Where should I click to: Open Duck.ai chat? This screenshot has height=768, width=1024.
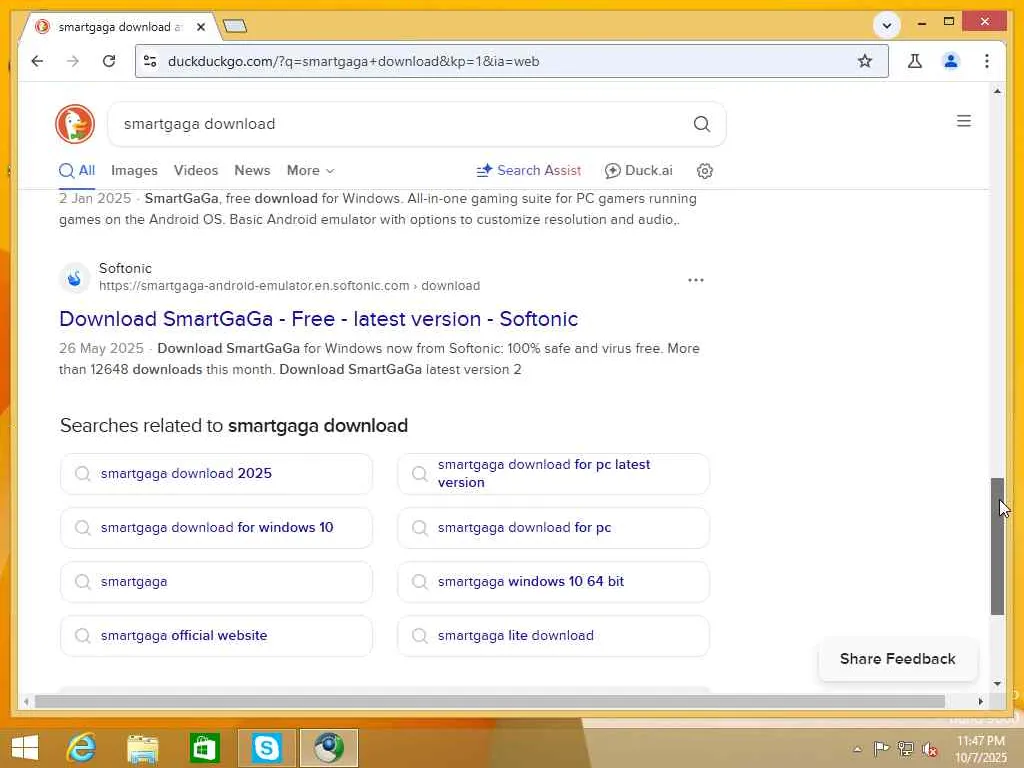[639, 170]
